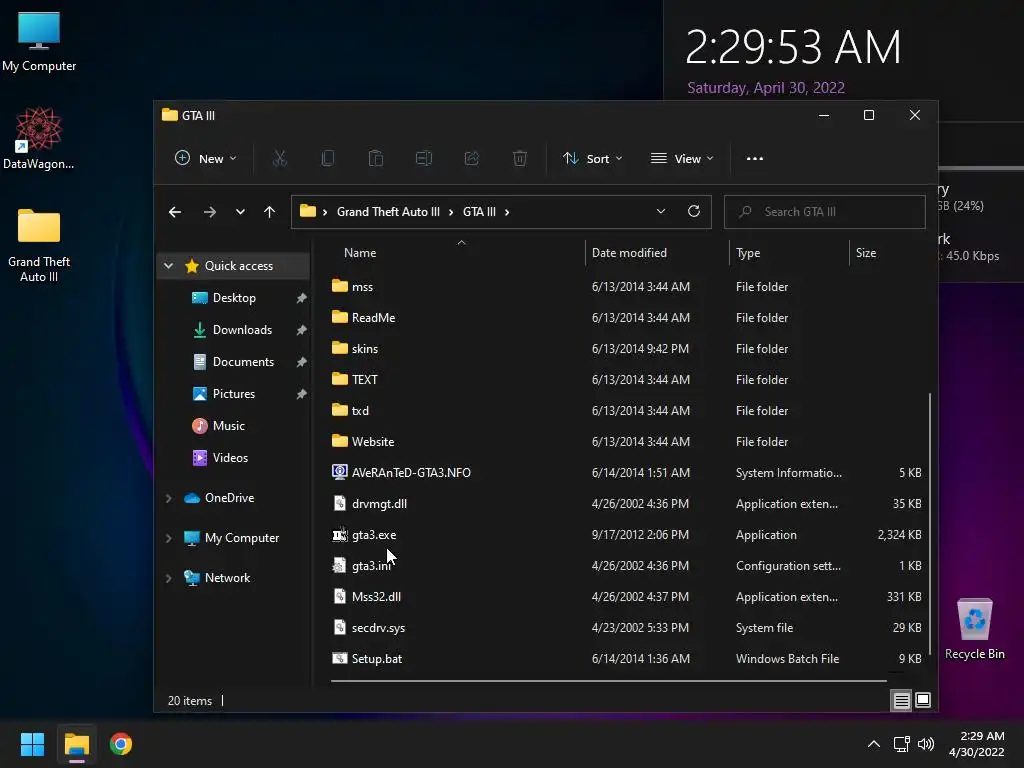Switch to details view layout icon
The image size is (1024, 768).
click(901, 701)
